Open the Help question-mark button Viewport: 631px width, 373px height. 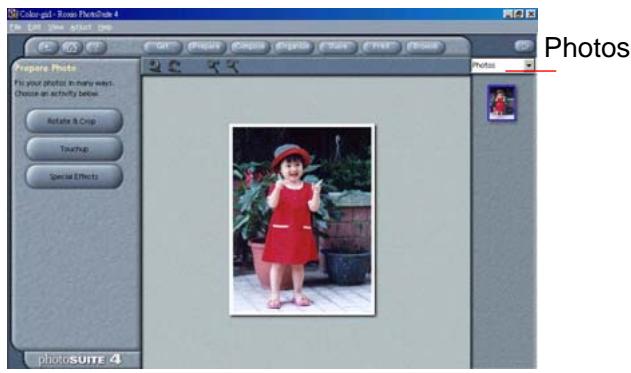pos(95,47)
